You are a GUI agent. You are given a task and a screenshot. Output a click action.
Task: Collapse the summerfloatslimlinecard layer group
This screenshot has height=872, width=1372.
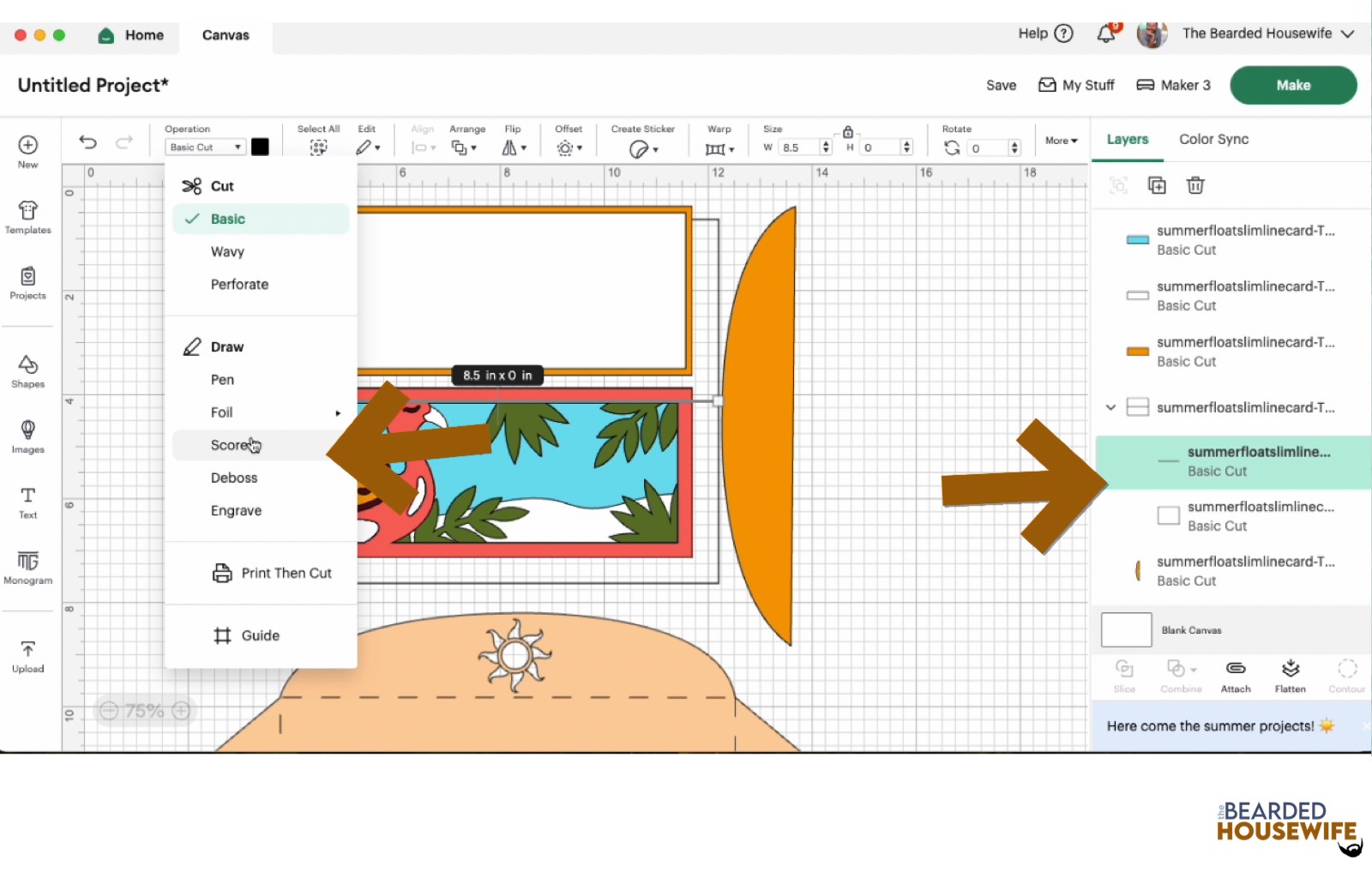tap(1110, 407)
